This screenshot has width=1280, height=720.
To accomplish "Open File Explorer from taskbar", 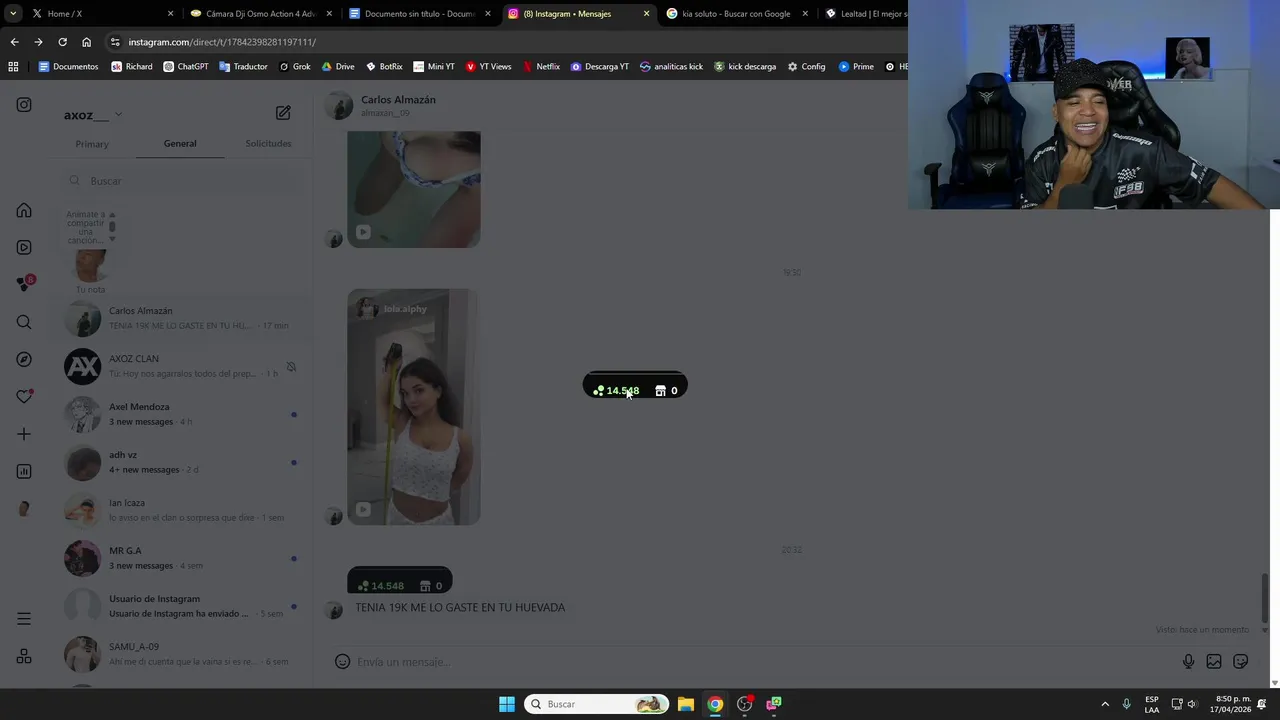I will [x=686, y=704].
